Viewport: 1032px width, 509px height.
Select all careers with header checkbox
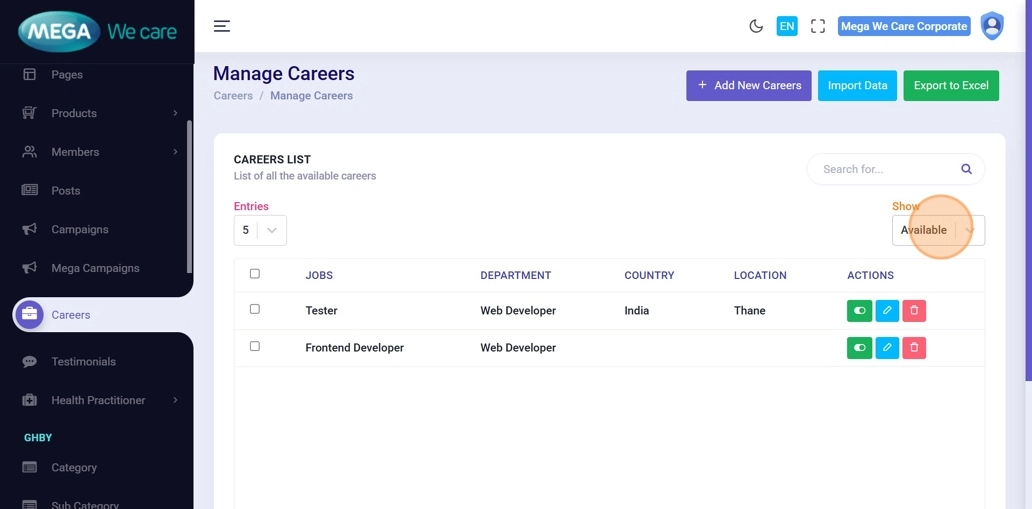pos(255,274)
